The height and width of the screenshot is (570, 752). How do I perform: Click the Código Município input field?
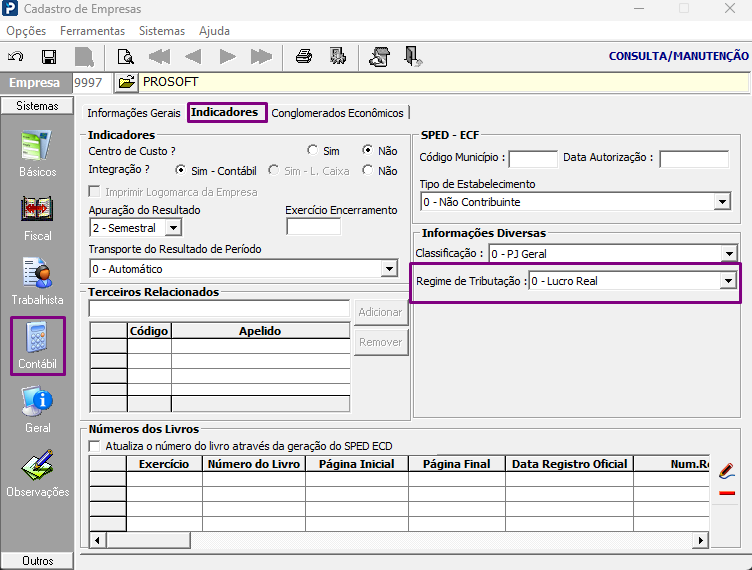click(x=533, y=159)
